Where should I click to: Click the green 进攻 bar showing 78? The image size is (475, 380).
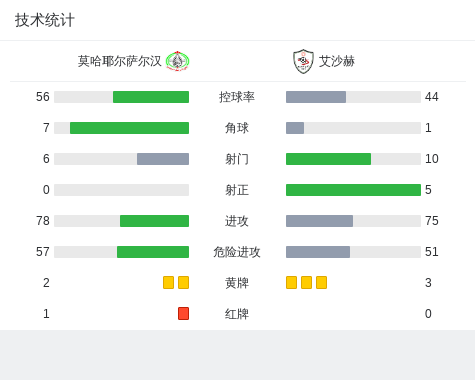154,221
